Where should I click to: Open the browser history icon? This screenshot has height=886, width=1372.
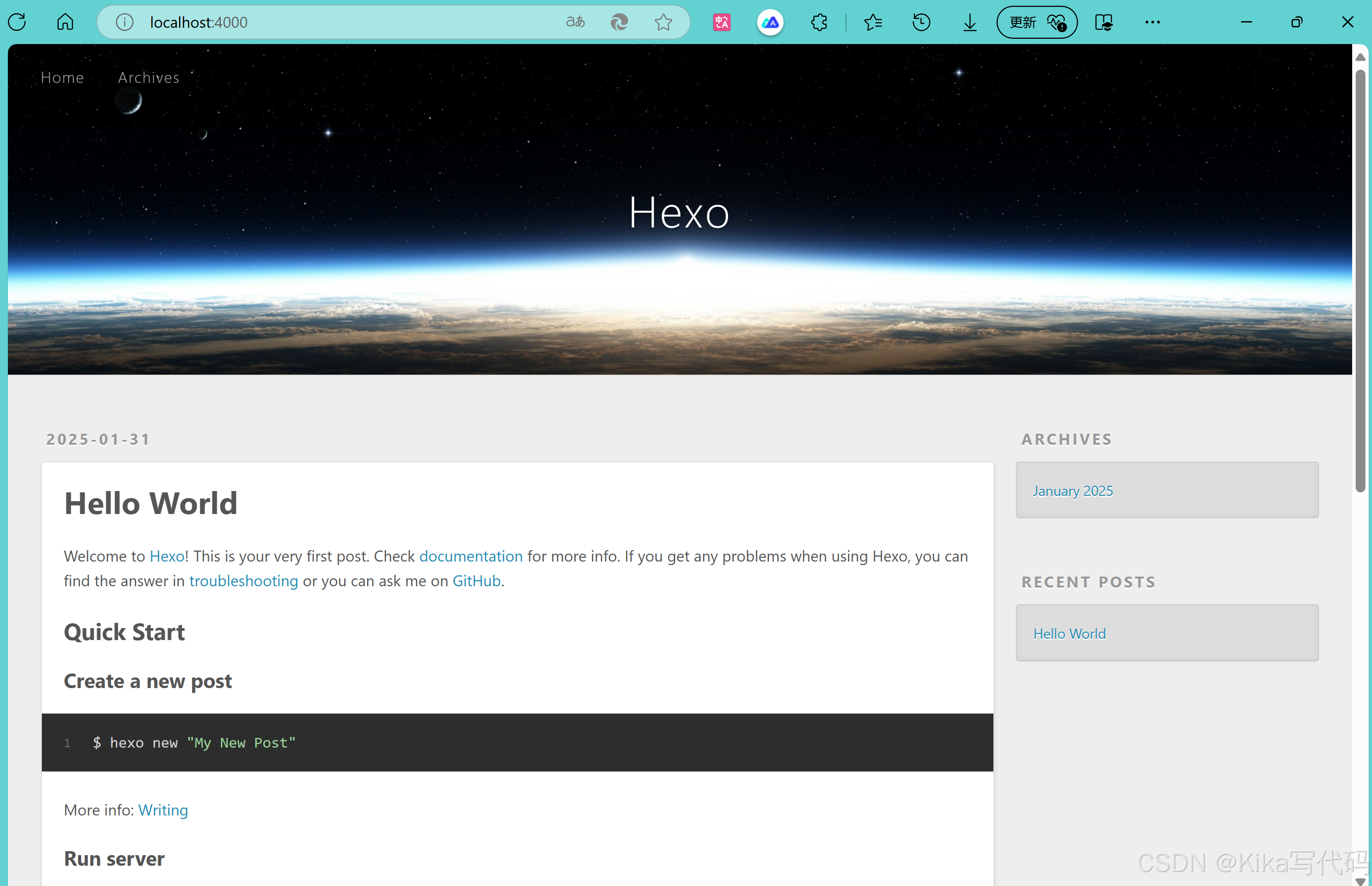point(921,22)
